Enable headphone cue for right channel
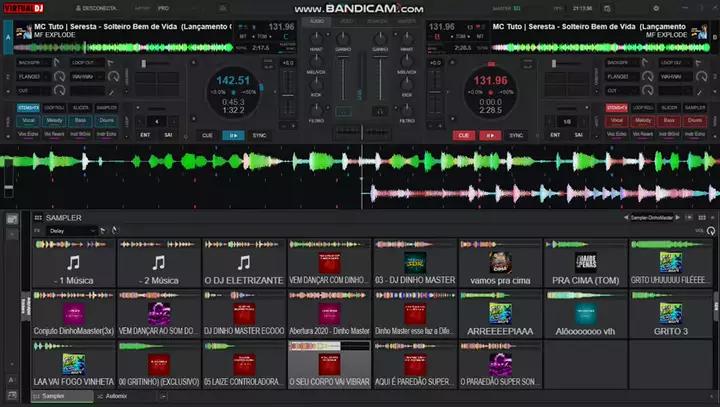This screenshot has width=720, height=407. click(x=380, y=112)
